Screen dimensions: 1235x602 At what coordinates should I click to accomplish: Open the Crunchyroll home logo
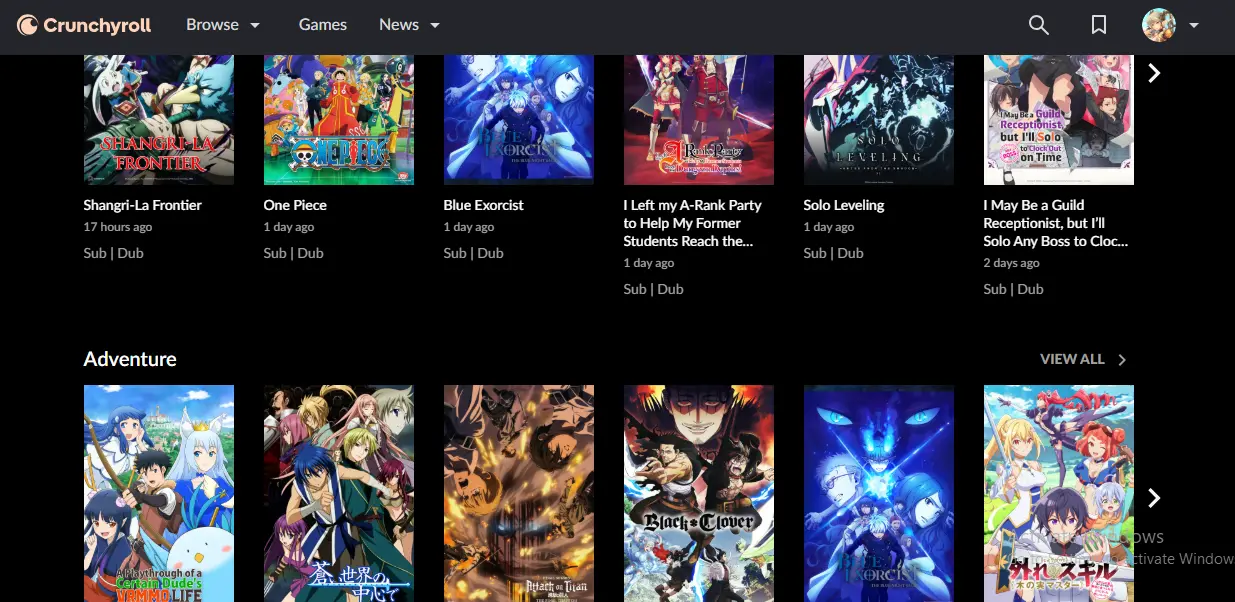pyautogui.click(x=84, y=25)
